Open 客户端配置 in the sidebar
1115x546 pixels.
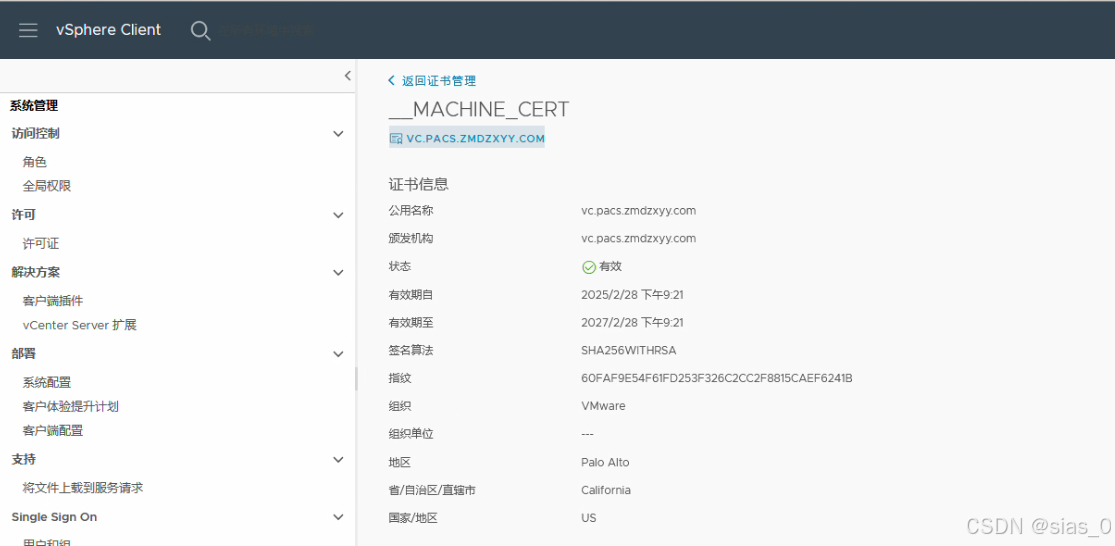coord(53,431)
